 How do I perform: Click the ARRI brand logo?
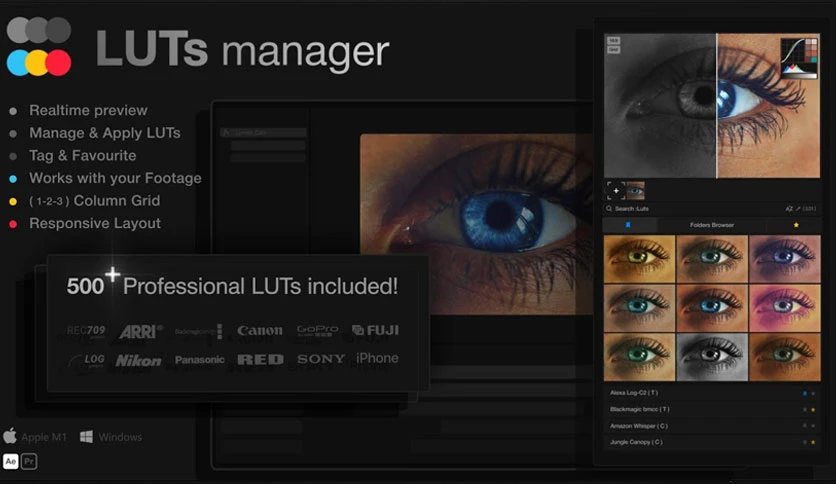click(x=141, y=332)
